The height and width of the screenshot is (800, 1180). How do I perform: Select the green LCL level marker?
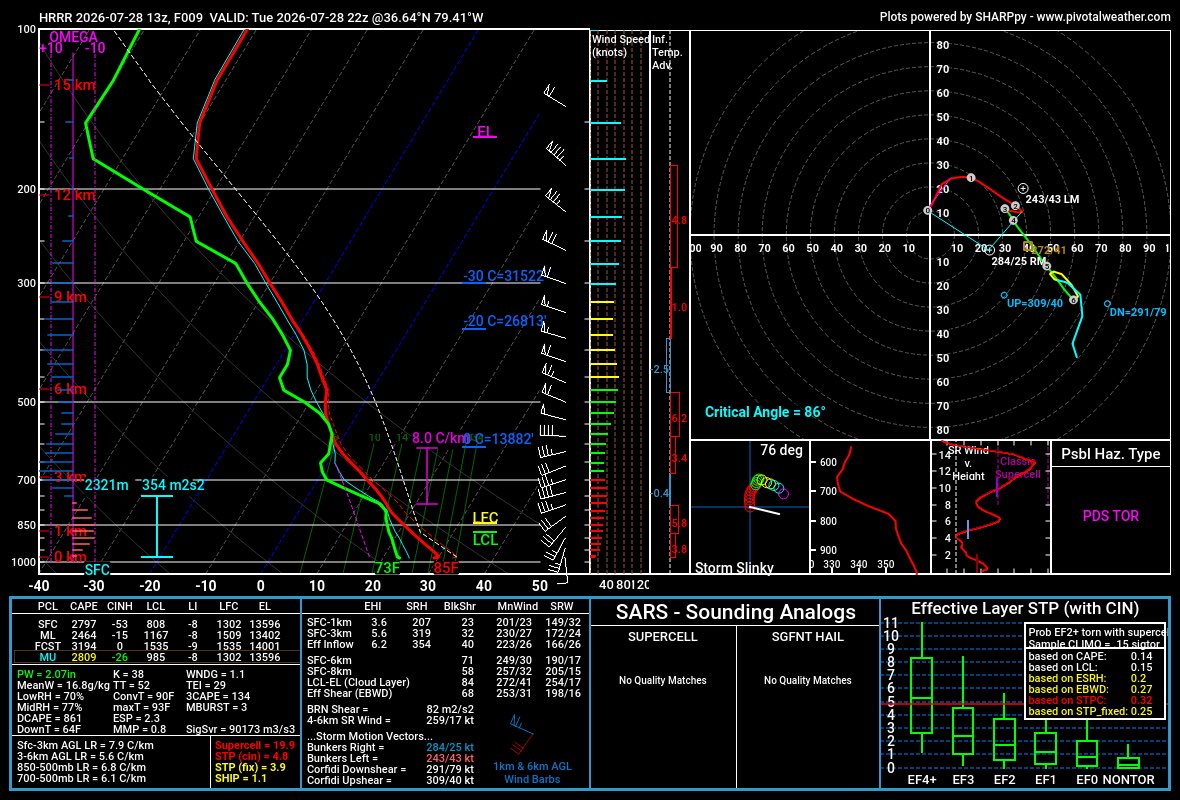pos(485,540)
